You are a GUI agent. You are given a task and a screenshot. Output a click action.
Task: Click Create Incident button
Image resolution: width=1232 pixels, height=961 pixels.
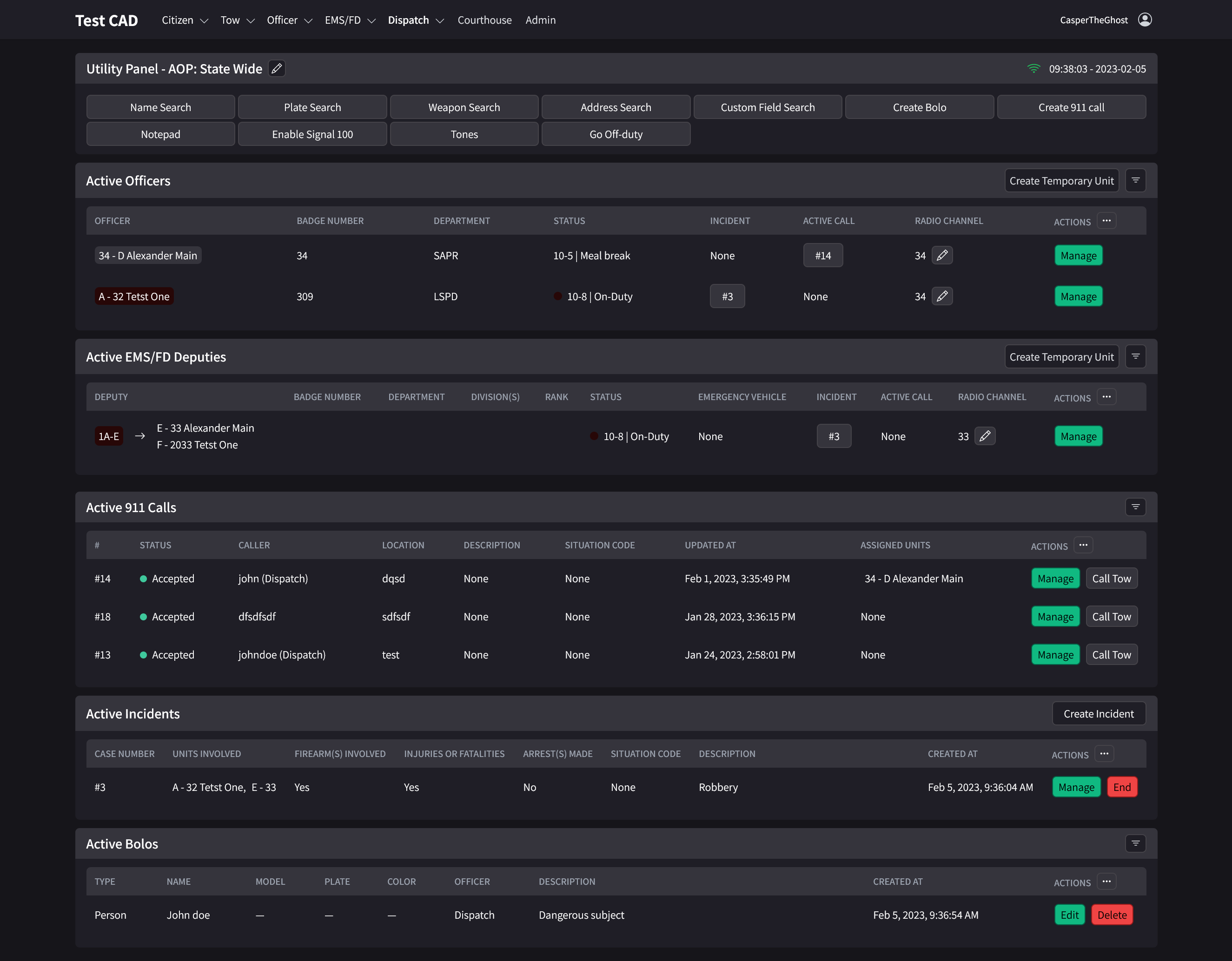click(1098, 713)
